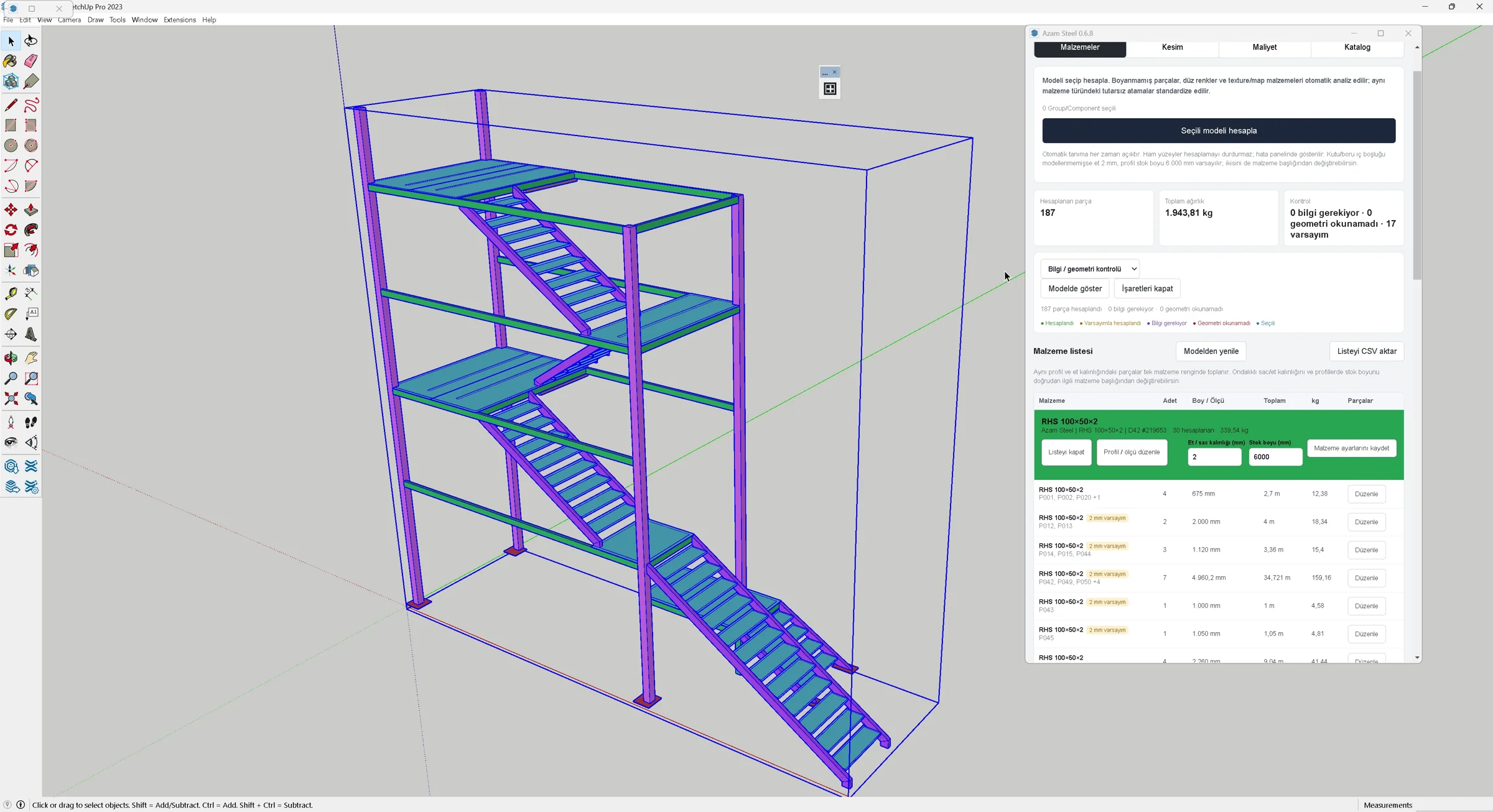This screenshot has width=1493, height=812.
Task: Click Modelden yenile button
Action: click(x=1211, y=351)
